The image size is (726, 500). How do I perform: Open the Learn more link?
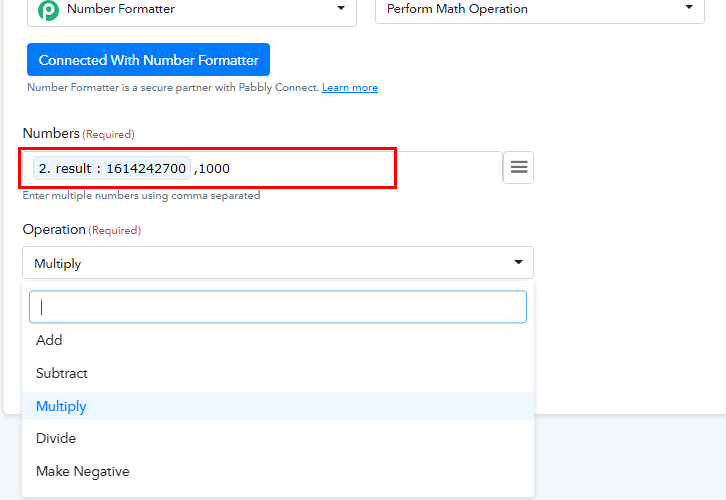click(x=350, y=88)
